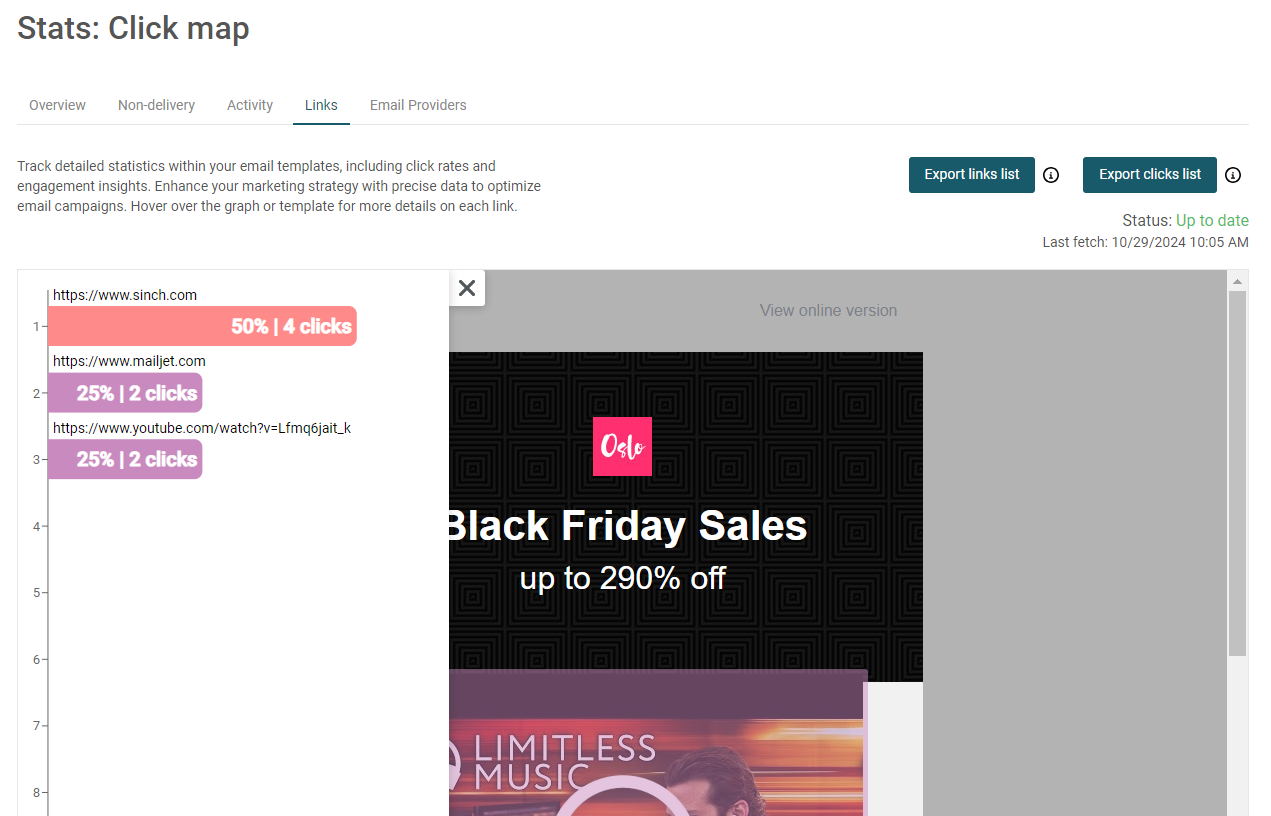This screenshot has height=816, width=1271.
Task: Click the Black Friday Sales heading
Action: point(627,526)
